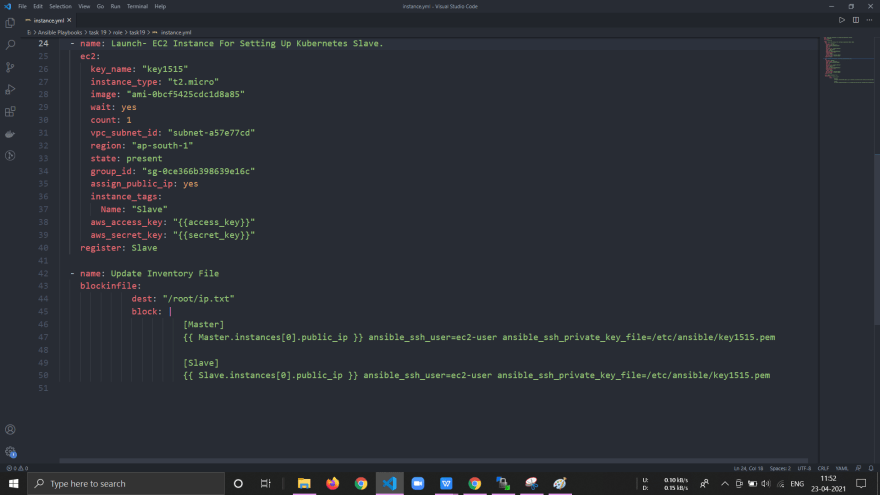The image size is (880, 495).
Task: Open the Edit menu
Action: point(38,6)
